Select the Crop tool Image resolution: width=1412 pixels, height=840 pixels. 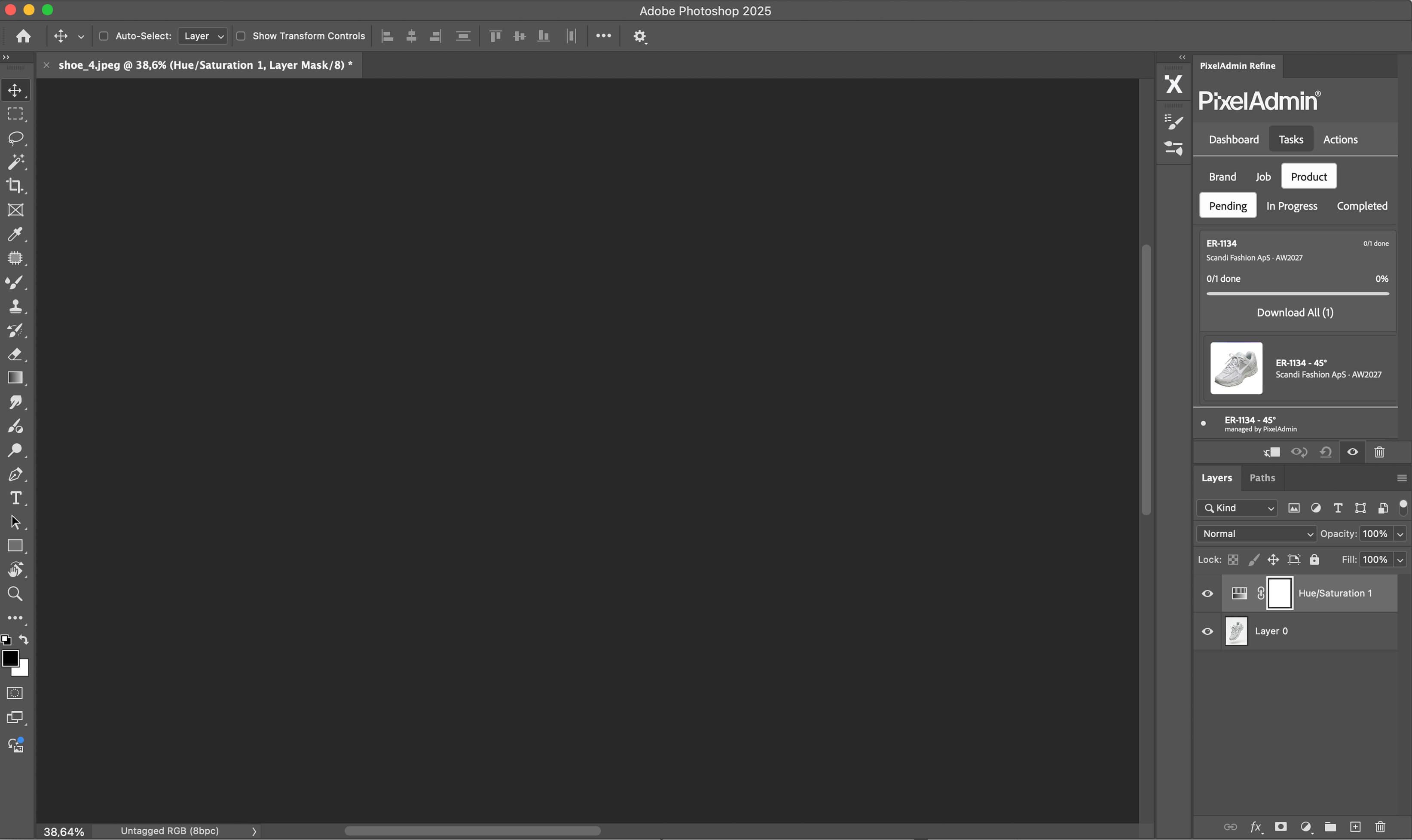point(15,186)
